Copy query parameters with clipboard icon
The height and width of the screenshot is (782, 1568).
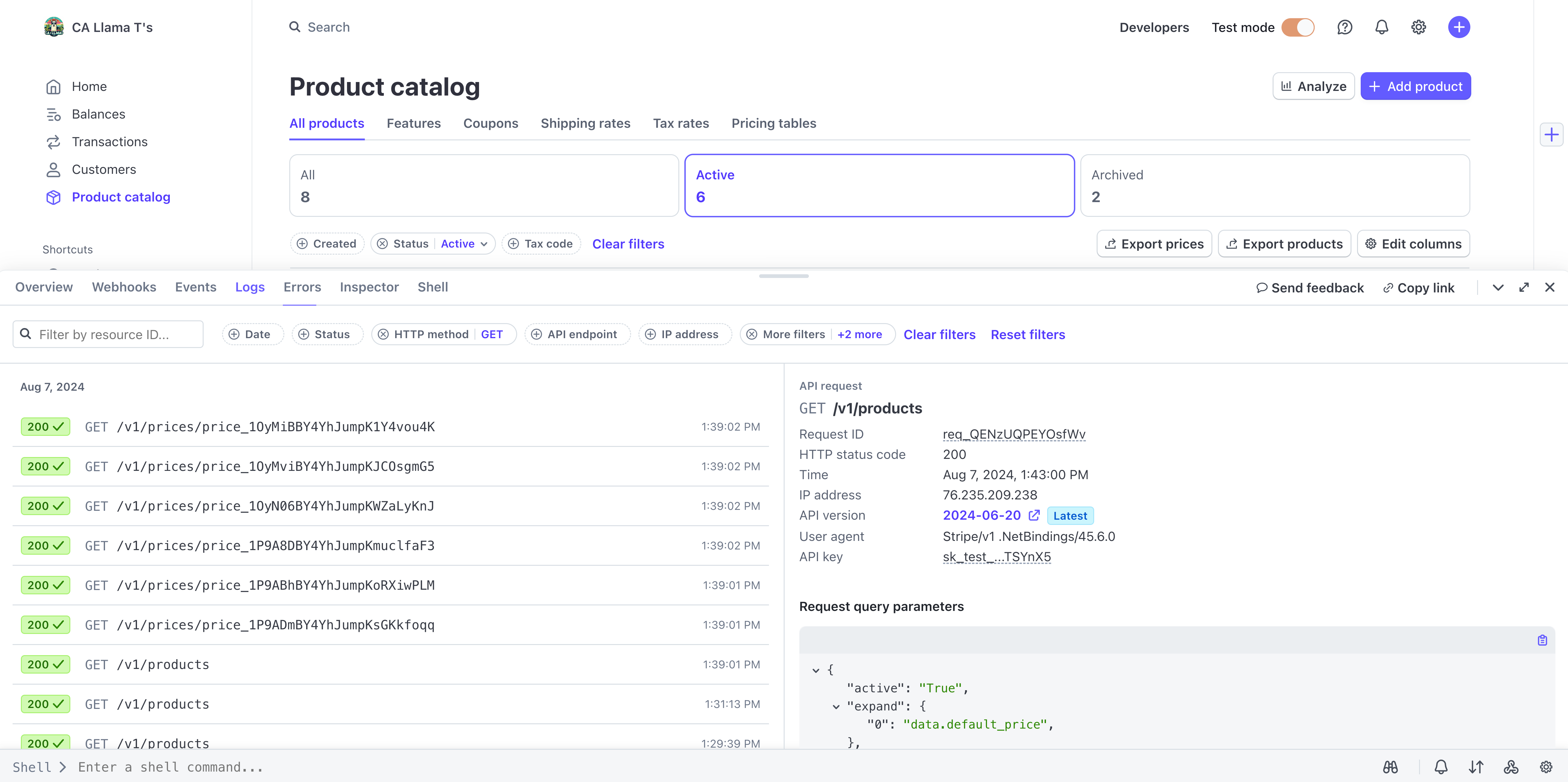pos(1542,640)
